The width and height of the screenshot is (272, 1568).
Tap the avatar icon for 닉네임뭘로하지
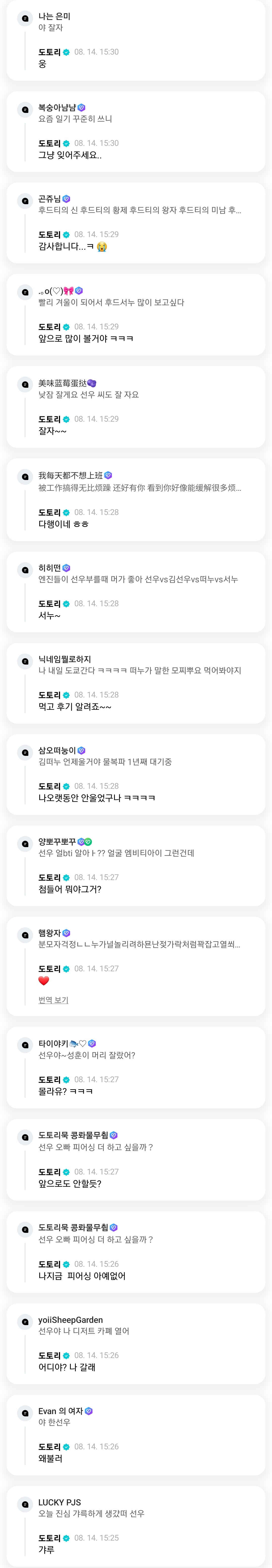25,661
